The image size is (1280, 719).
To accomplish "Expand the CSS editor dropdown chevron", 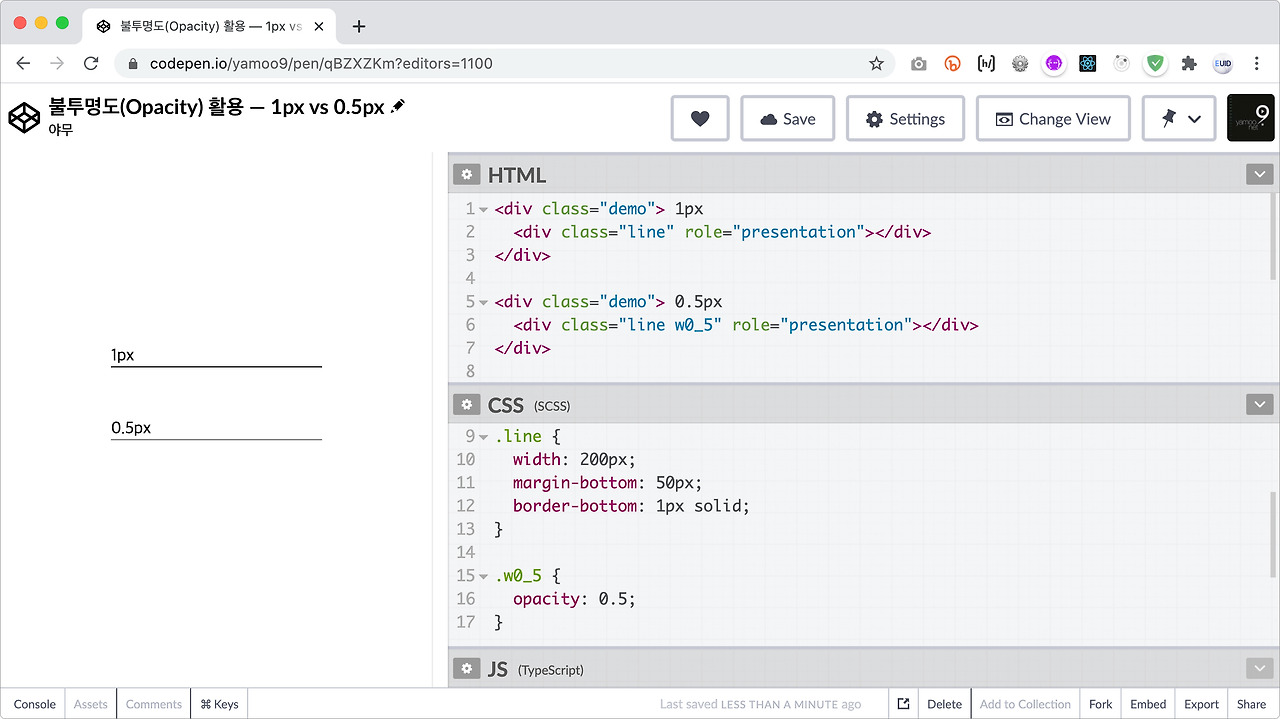I will (1258, 405).
